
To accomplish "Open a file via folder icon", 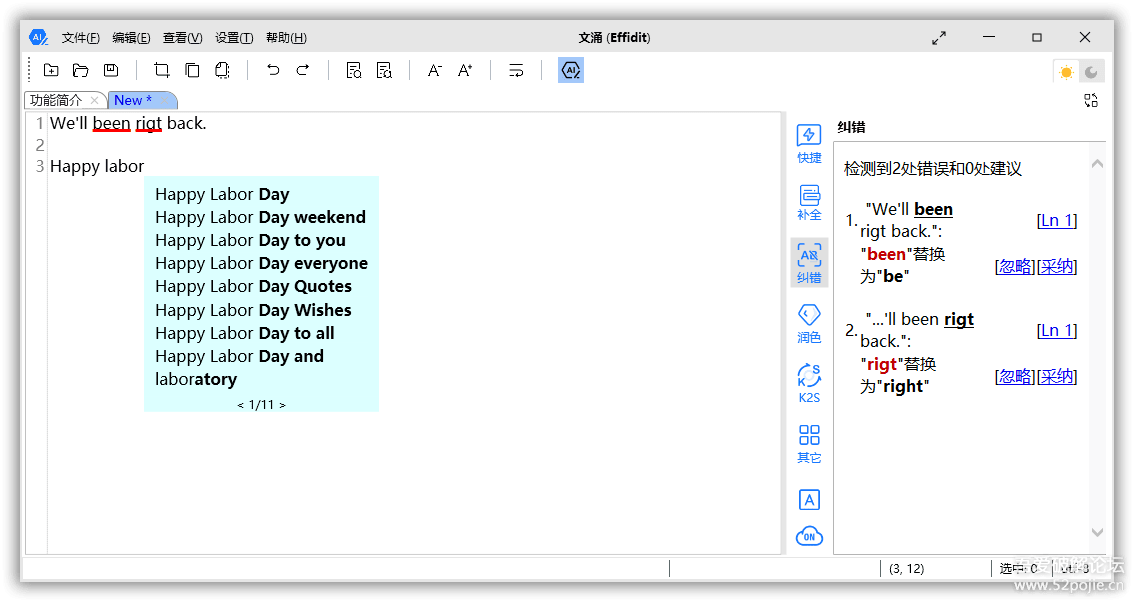I will pyautogui.click(x=80, y=70).
